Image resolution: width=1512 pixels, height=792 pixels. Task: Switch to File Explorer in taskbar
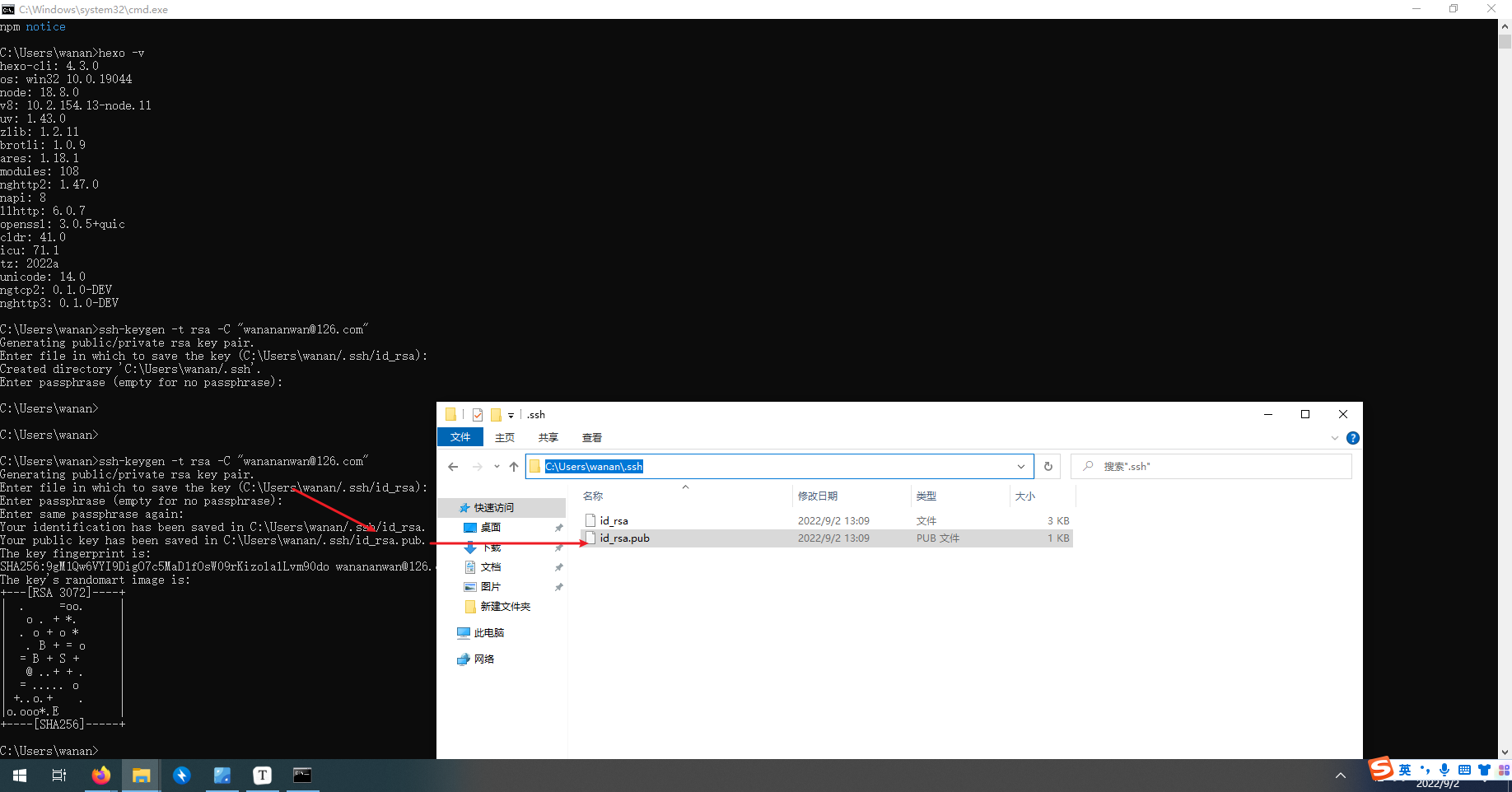pos(142,775)
